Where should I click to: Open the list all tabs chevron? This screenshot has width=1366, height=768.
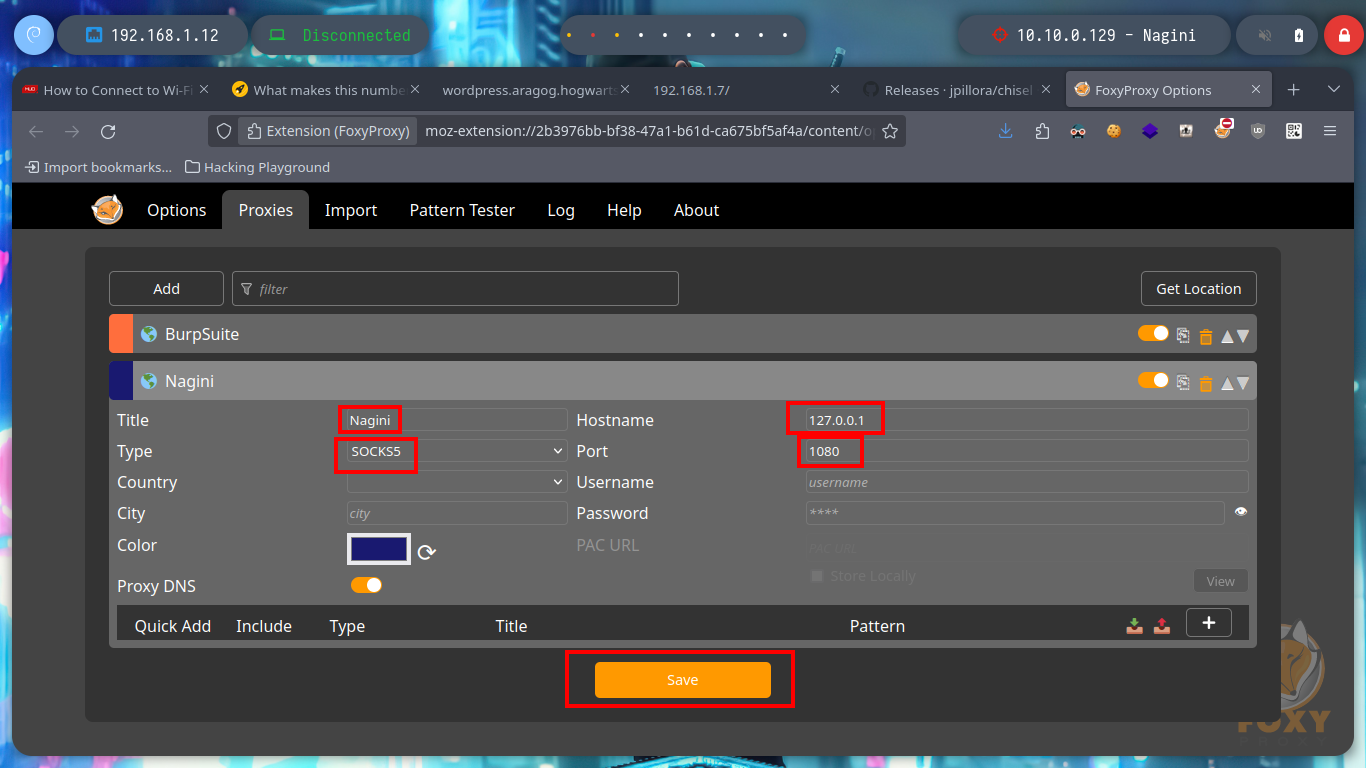1333,90
